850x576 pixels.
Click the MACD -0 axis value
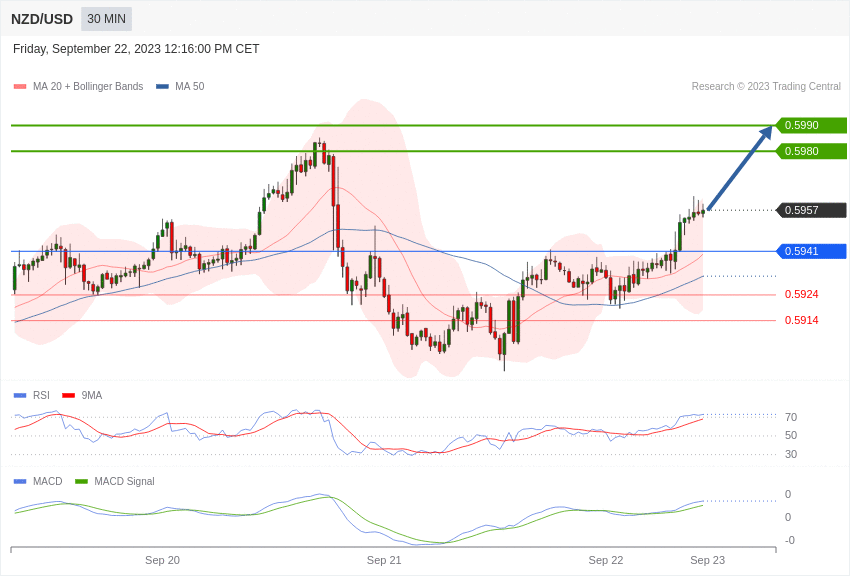(x=790, y=540)
